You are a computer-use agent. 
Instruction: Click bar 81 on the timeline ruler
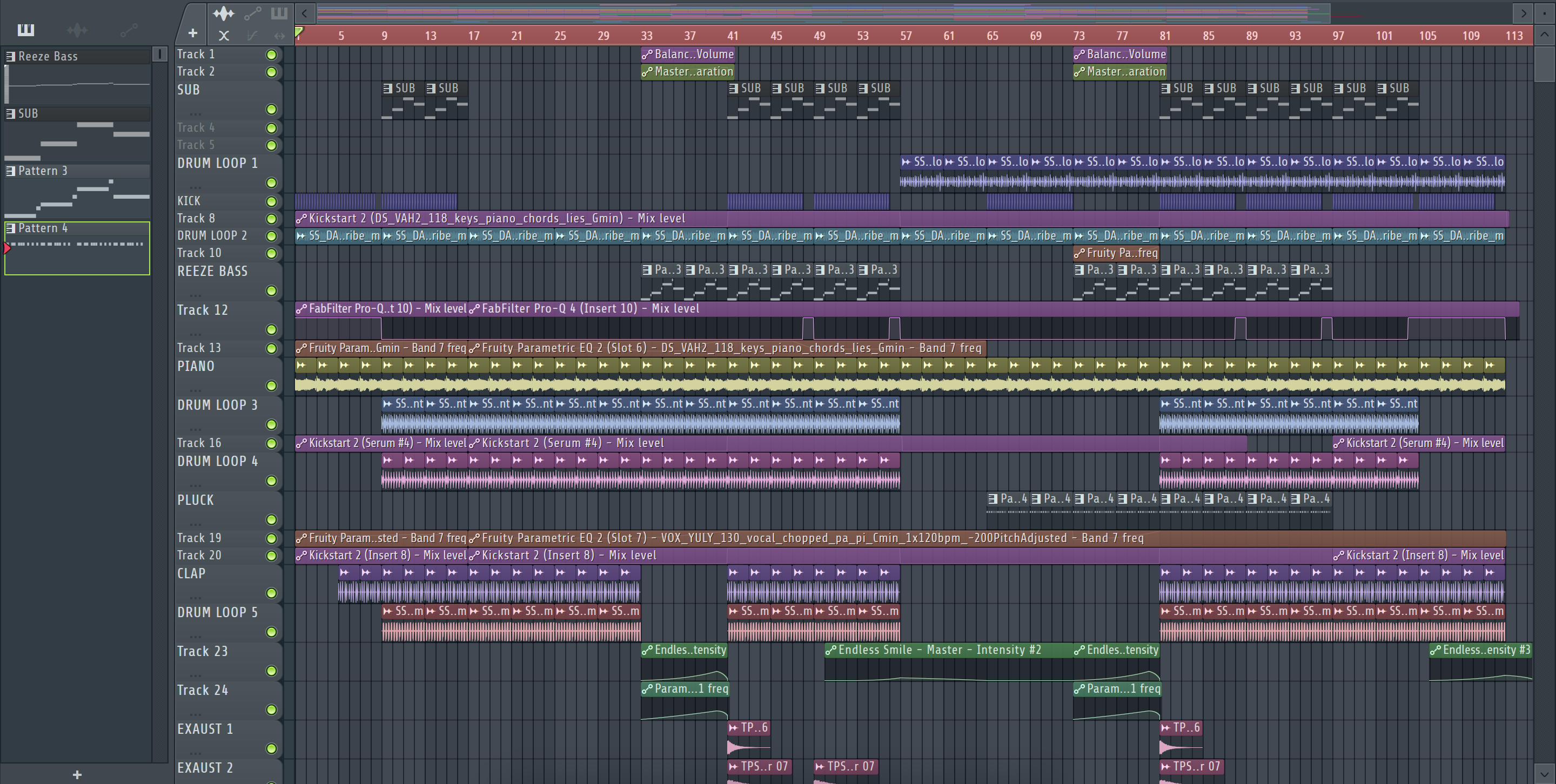pyautogui.click(x=1165, y=36)
